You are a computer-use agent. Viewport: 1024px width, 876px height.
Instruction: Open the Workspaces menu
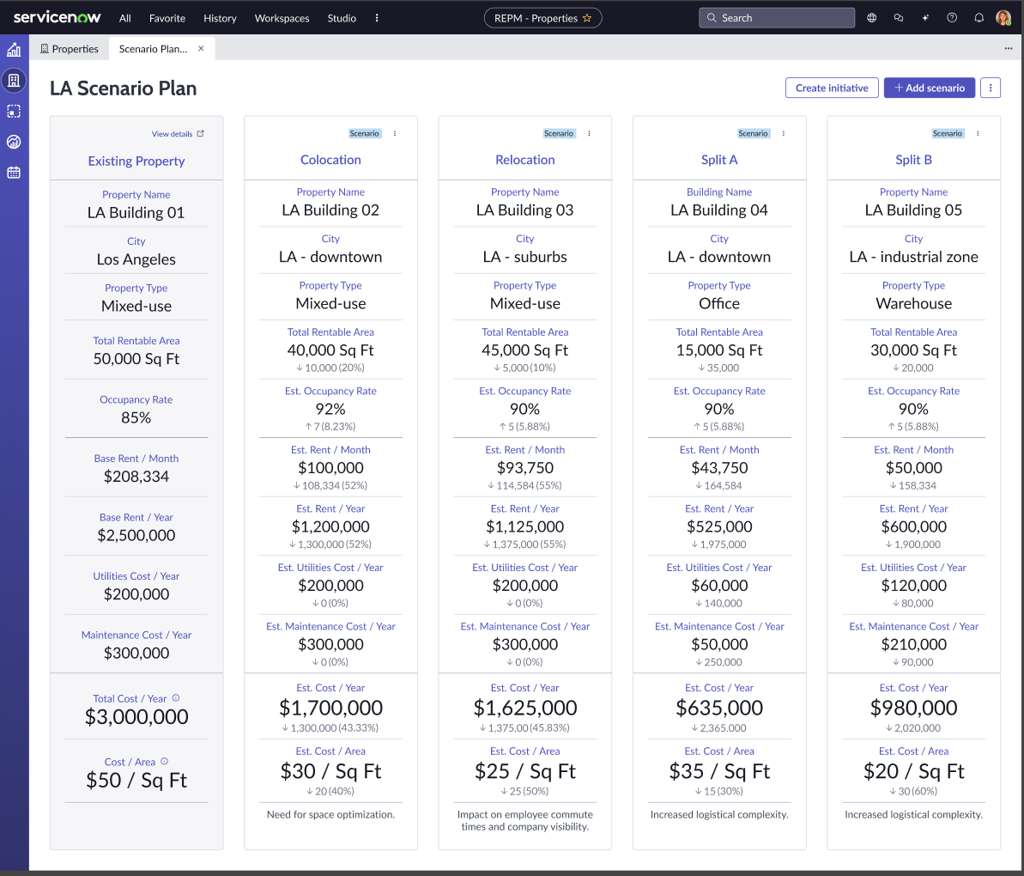pyautogui.click(x=281, y=18)
